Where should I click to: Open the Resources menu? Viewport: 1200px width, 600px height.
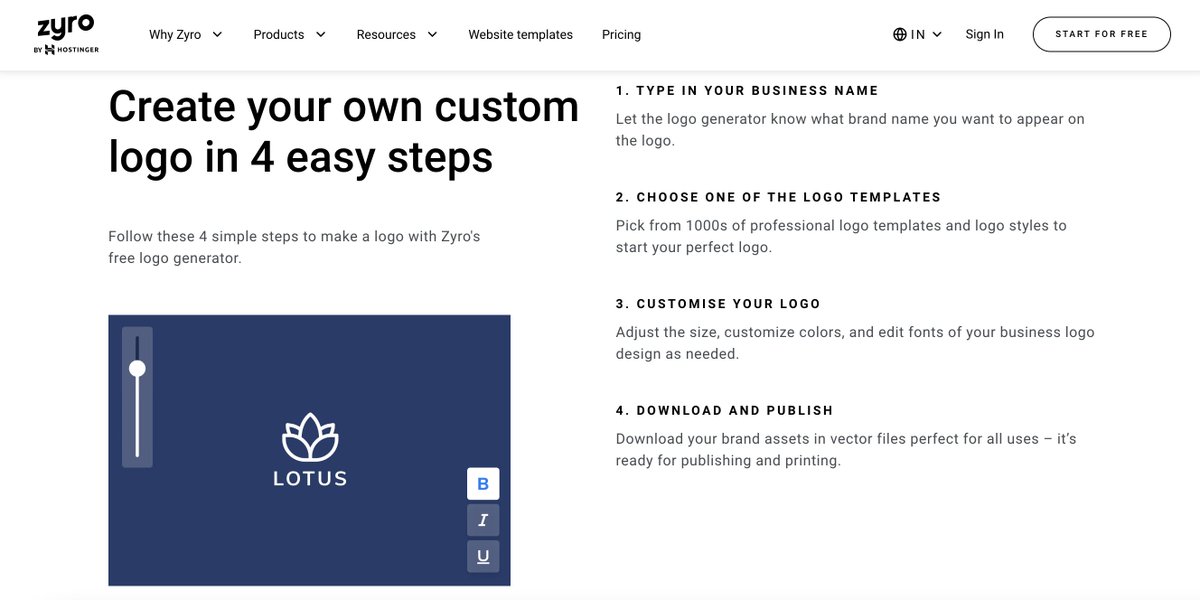point(397,34)
